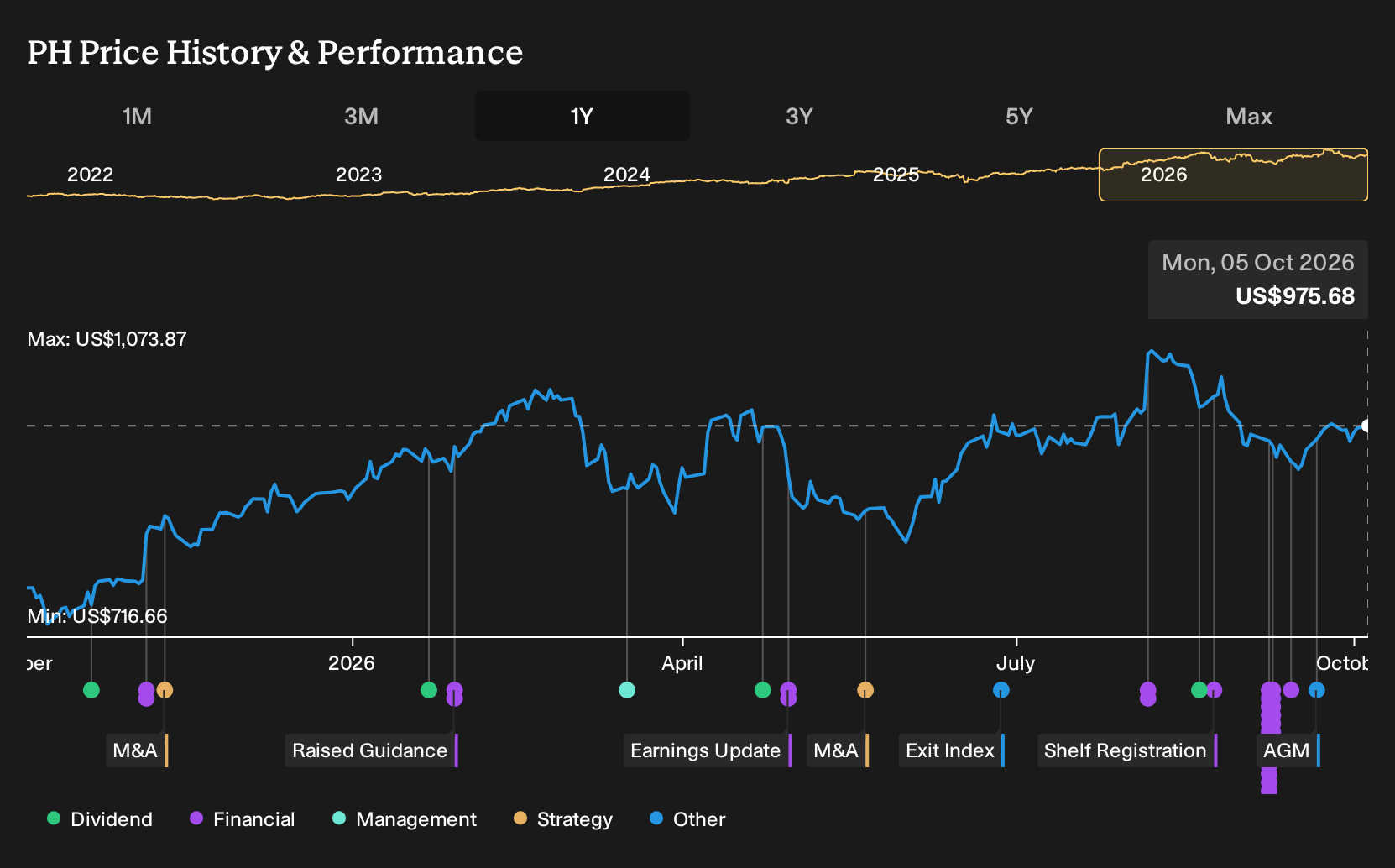Image resolution: width=1395 pixels, height=868 pixels.
Task: Open the Shelf Registration event label
Action: [x=1127, y=750]
